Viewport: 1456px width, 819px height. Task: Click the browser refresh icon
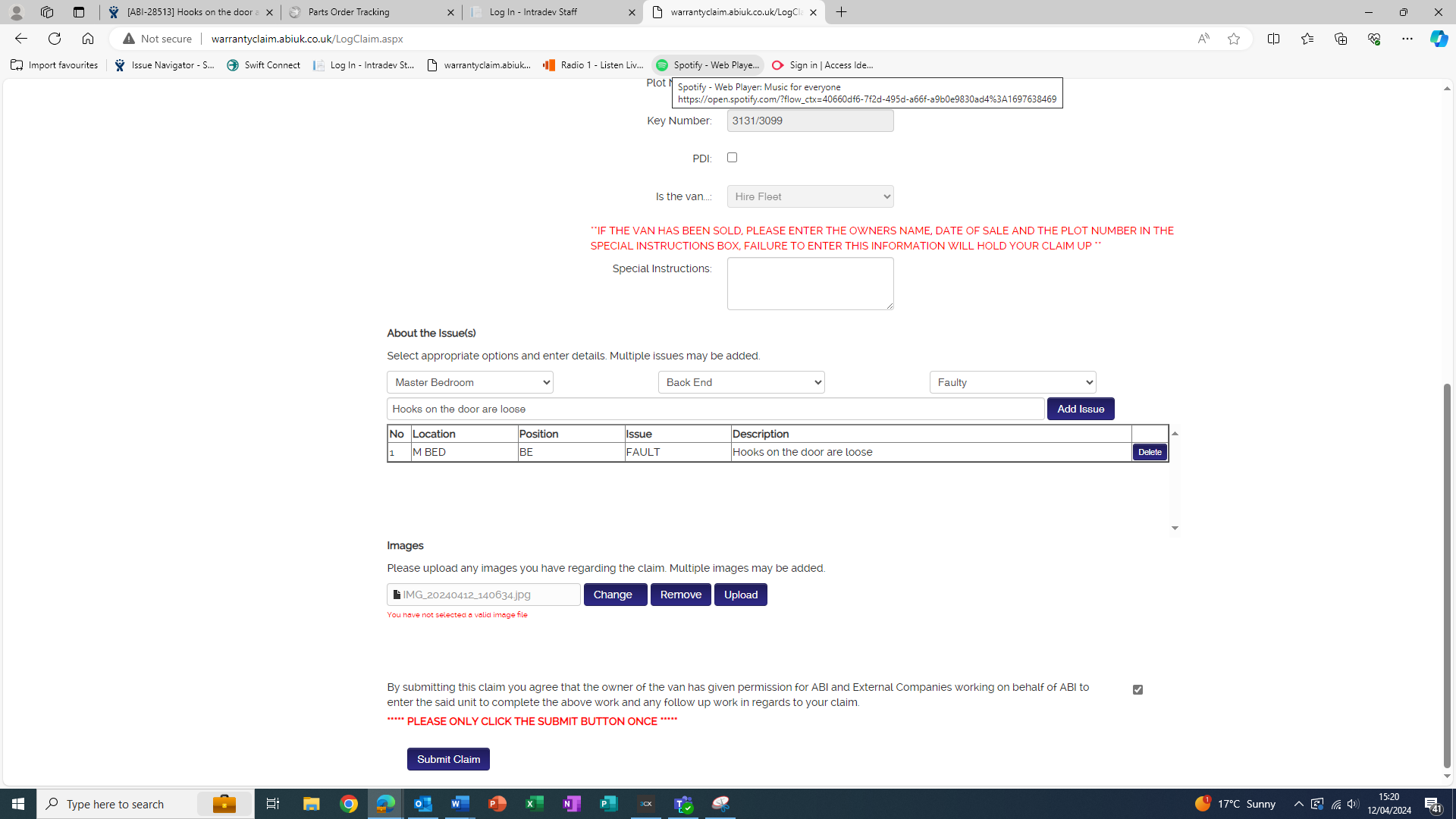click(55, 39)
